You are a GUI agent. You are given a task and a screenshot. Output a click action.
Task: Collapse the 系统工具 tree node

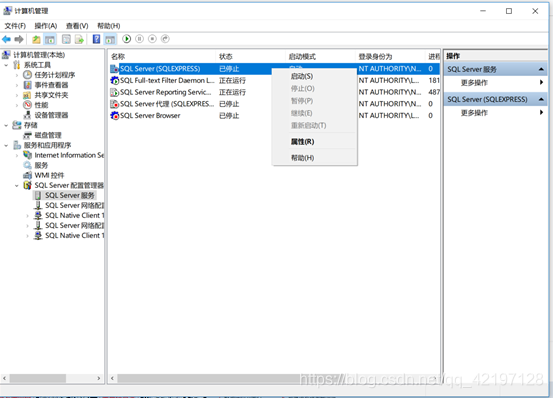pyautogui.click(x=6, y=65)
